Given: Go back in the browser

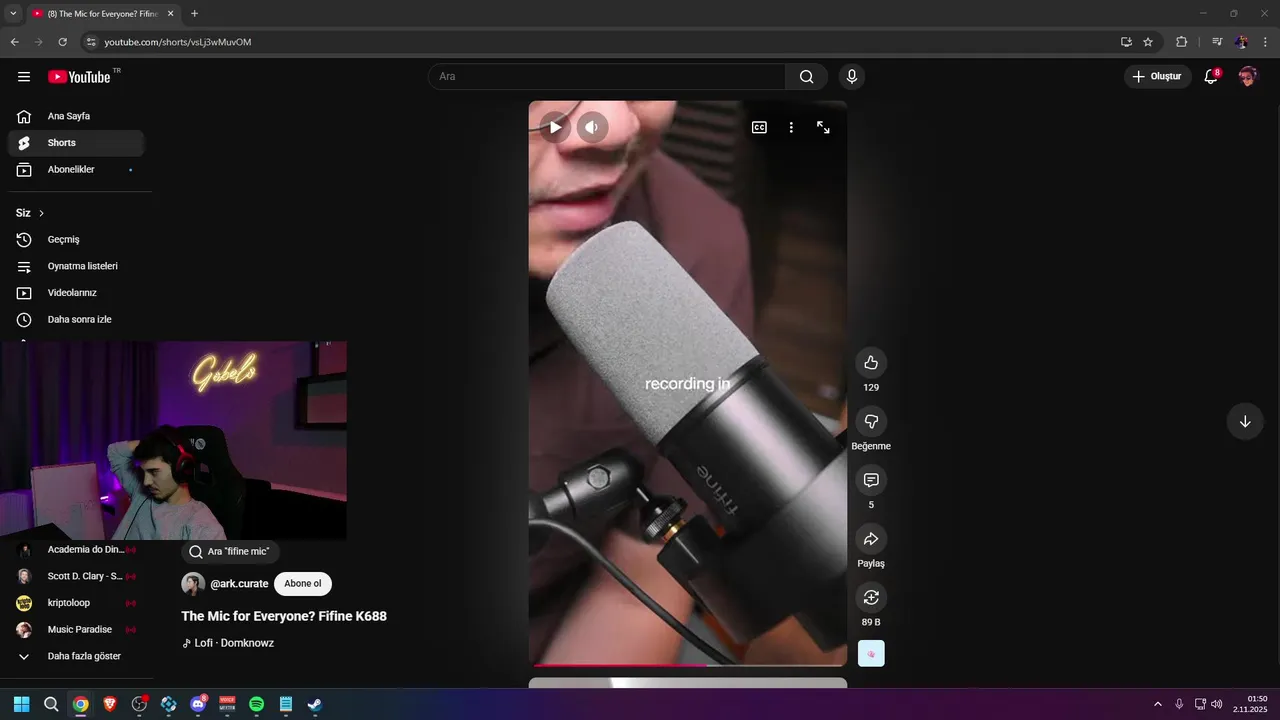Looking at the screenshot, I should (14, 42).
